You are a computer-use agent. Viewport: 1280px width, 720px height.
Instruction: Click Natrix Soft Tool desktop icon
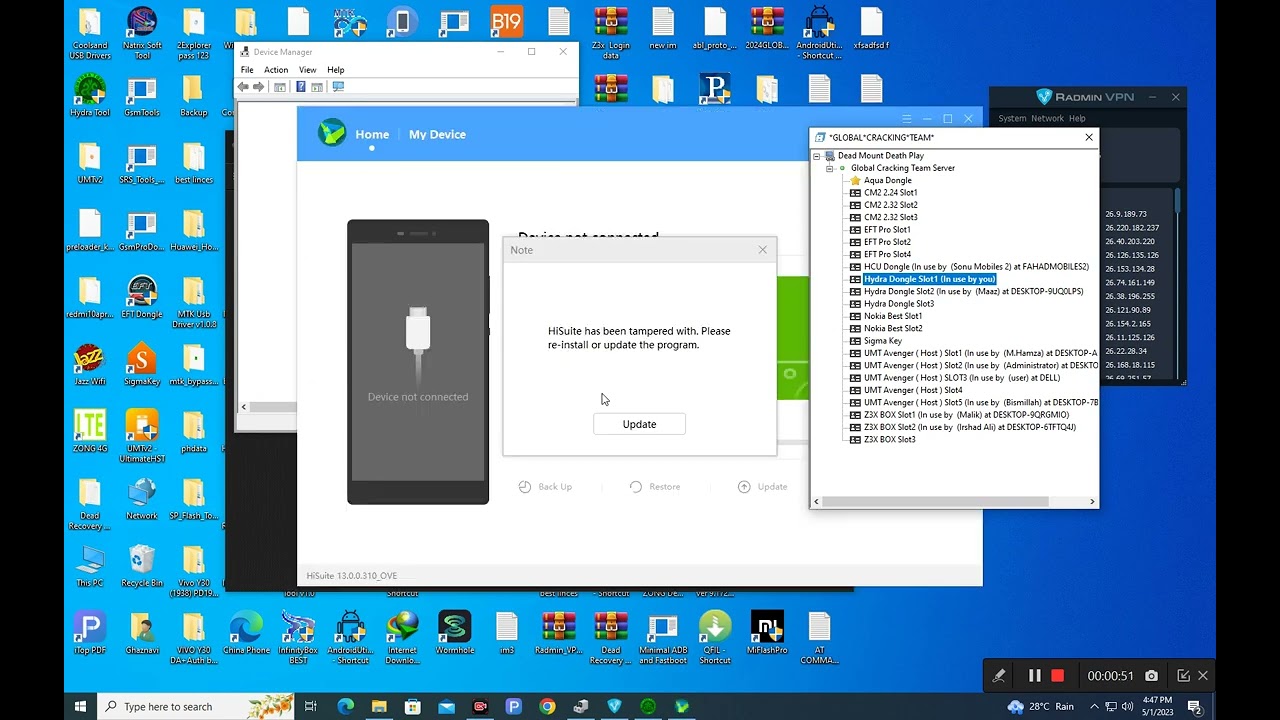[141, 34]
